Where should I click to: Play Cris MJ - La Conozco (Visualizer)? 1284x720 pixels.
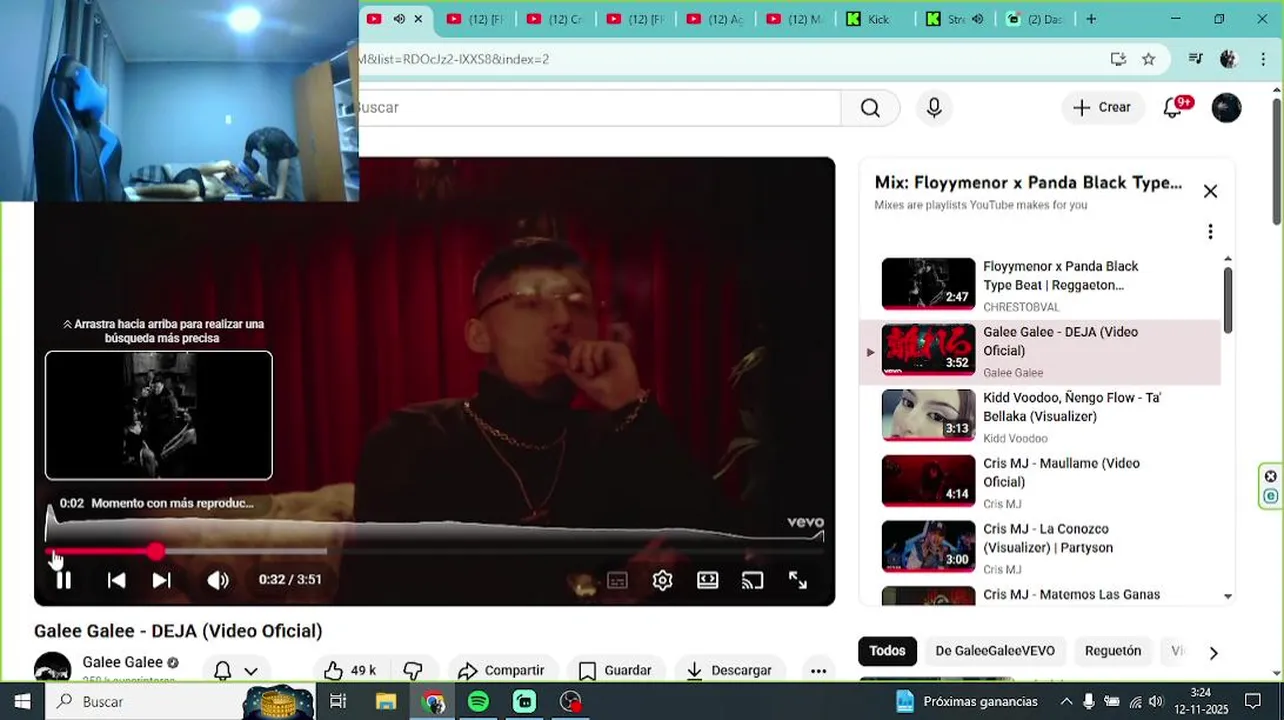1040,549
